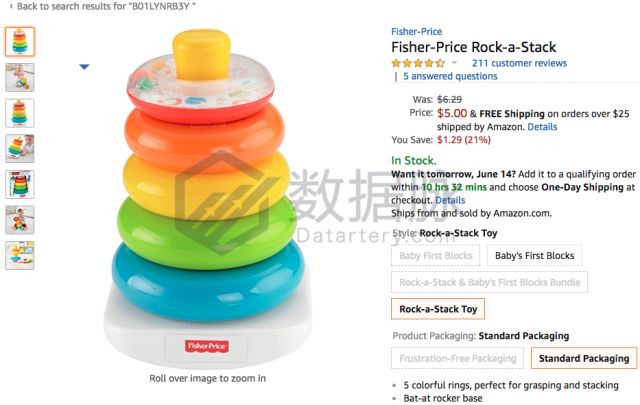Select Frustration-Free Packaging option
Image resolution: width=640 pixels, height=405 pixels.
click(x=458, y=358)
